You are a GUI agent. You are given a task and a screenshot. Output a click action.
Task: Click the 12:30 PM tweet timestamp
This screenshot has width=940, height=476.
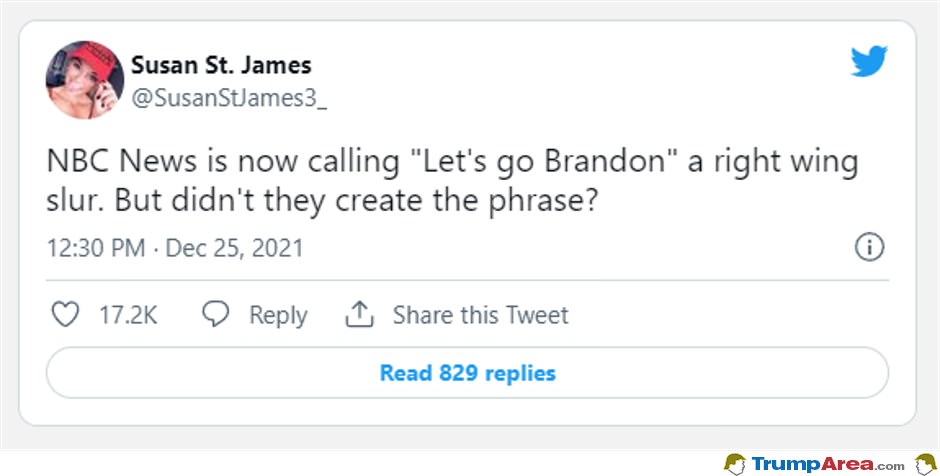click(96, 248)
